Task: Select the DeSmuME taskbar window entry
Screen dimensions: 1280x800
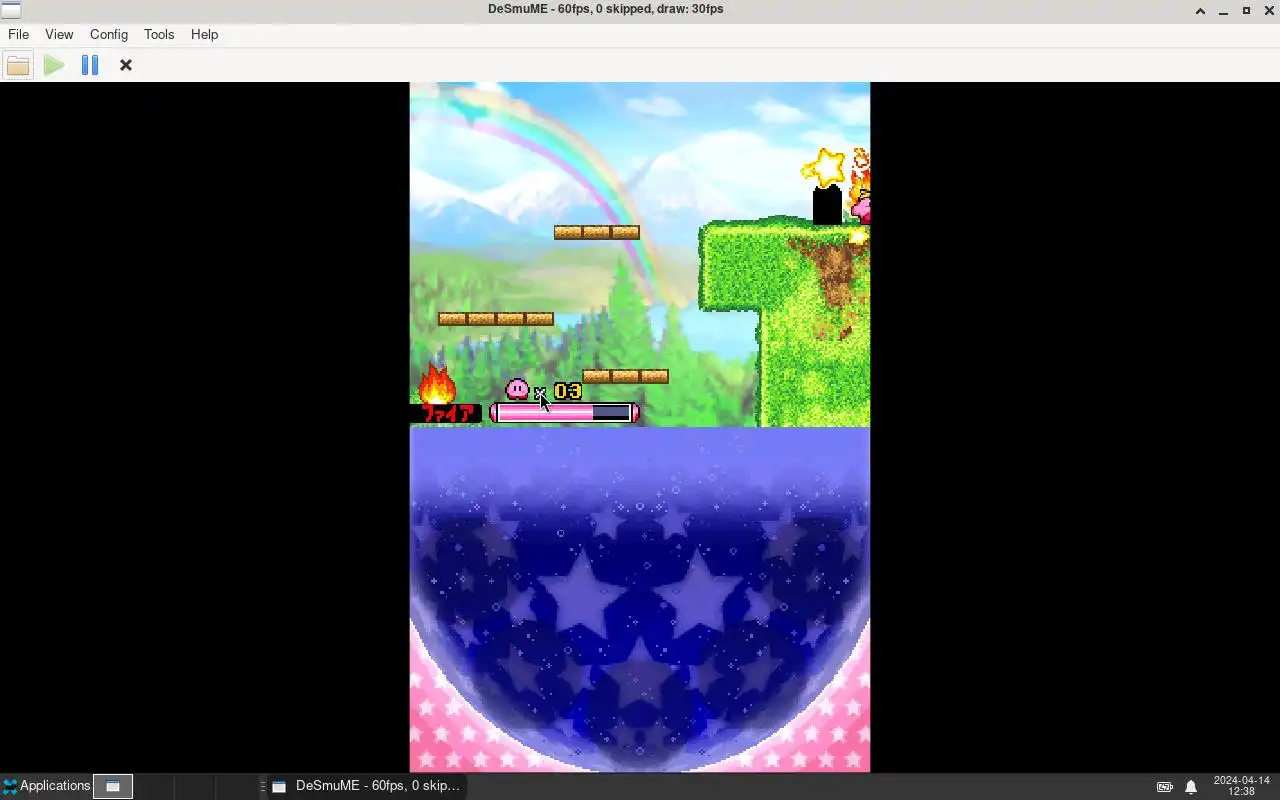Action: point(366,786)
